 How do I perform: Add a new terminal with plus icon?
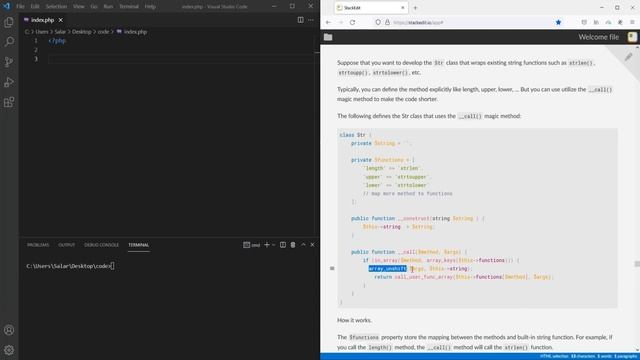pyautogui.click(x=267, y=245)
